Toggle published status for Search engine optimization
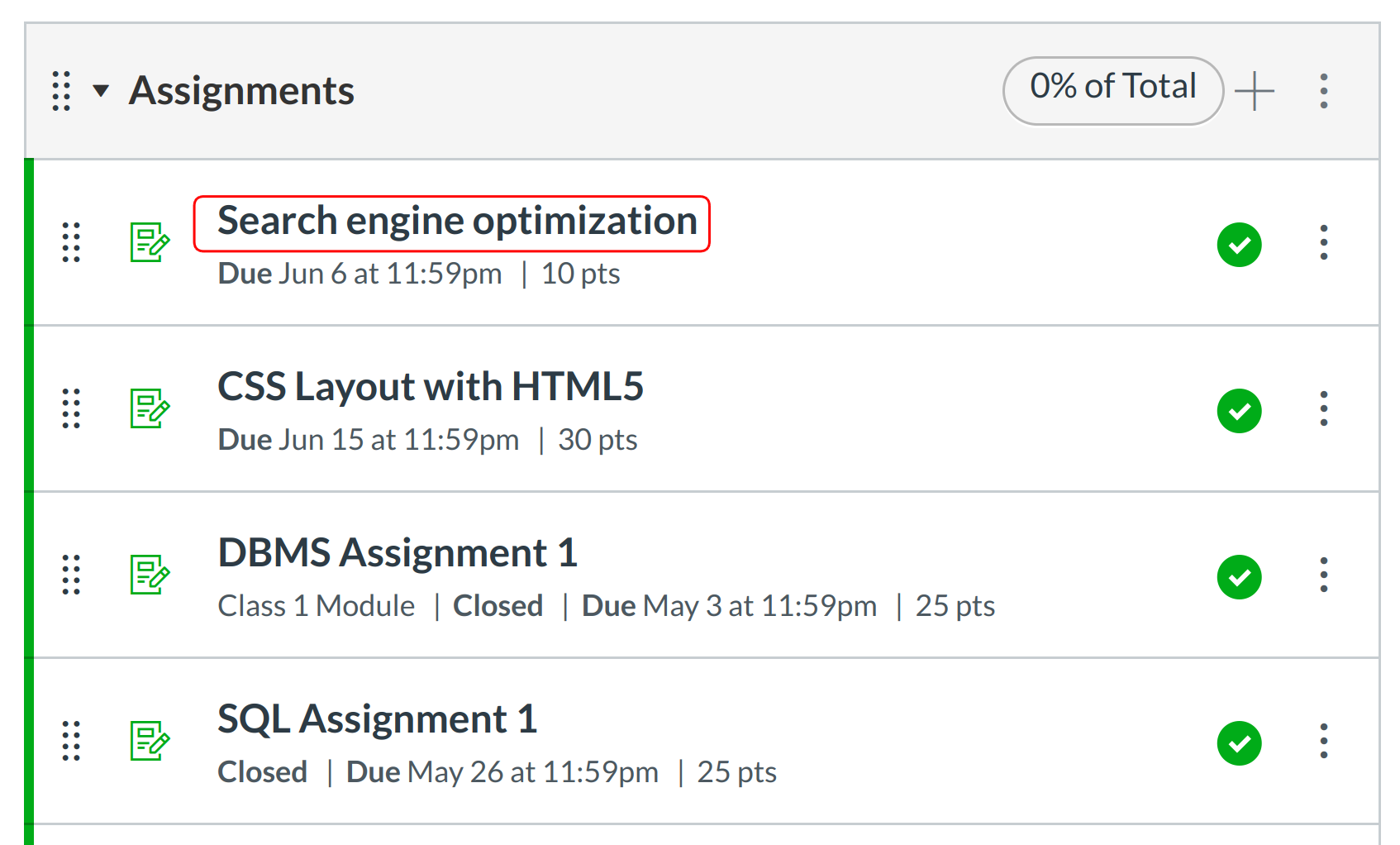The width and height of the screenshot is (1400, 845). [1239, 245]
